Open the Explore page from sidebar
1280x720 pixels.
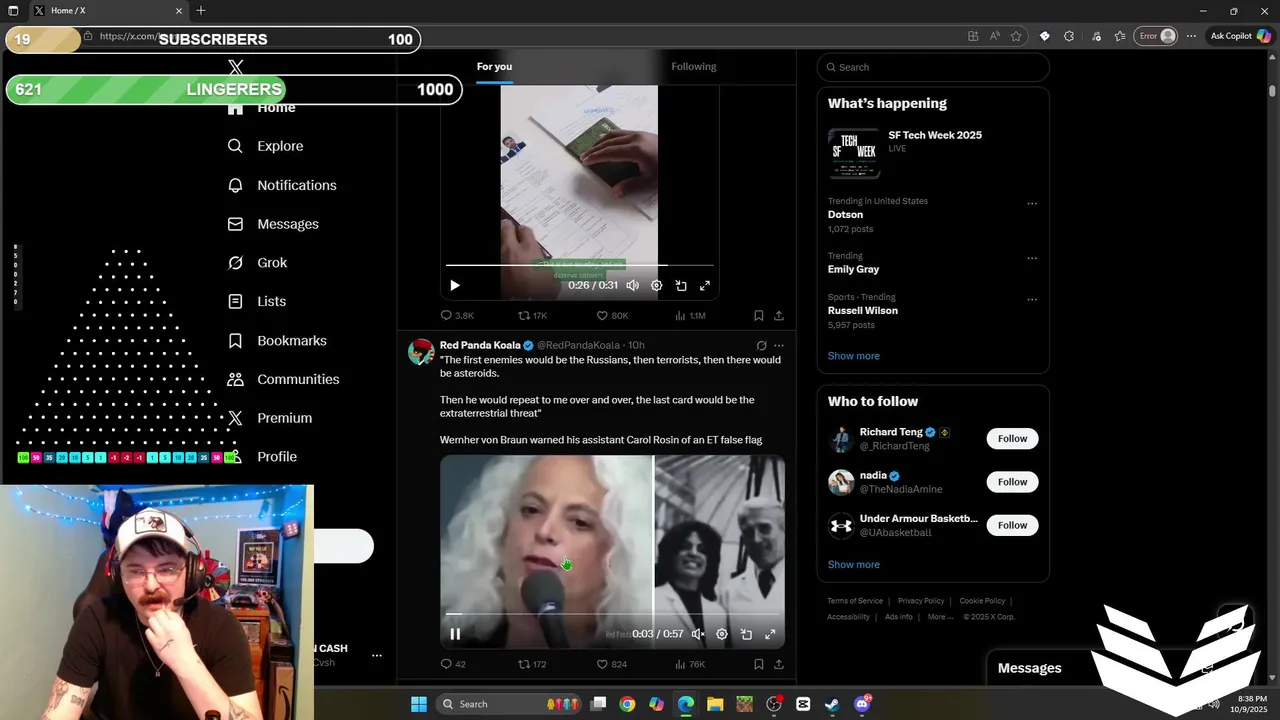[x=265, y=146]
